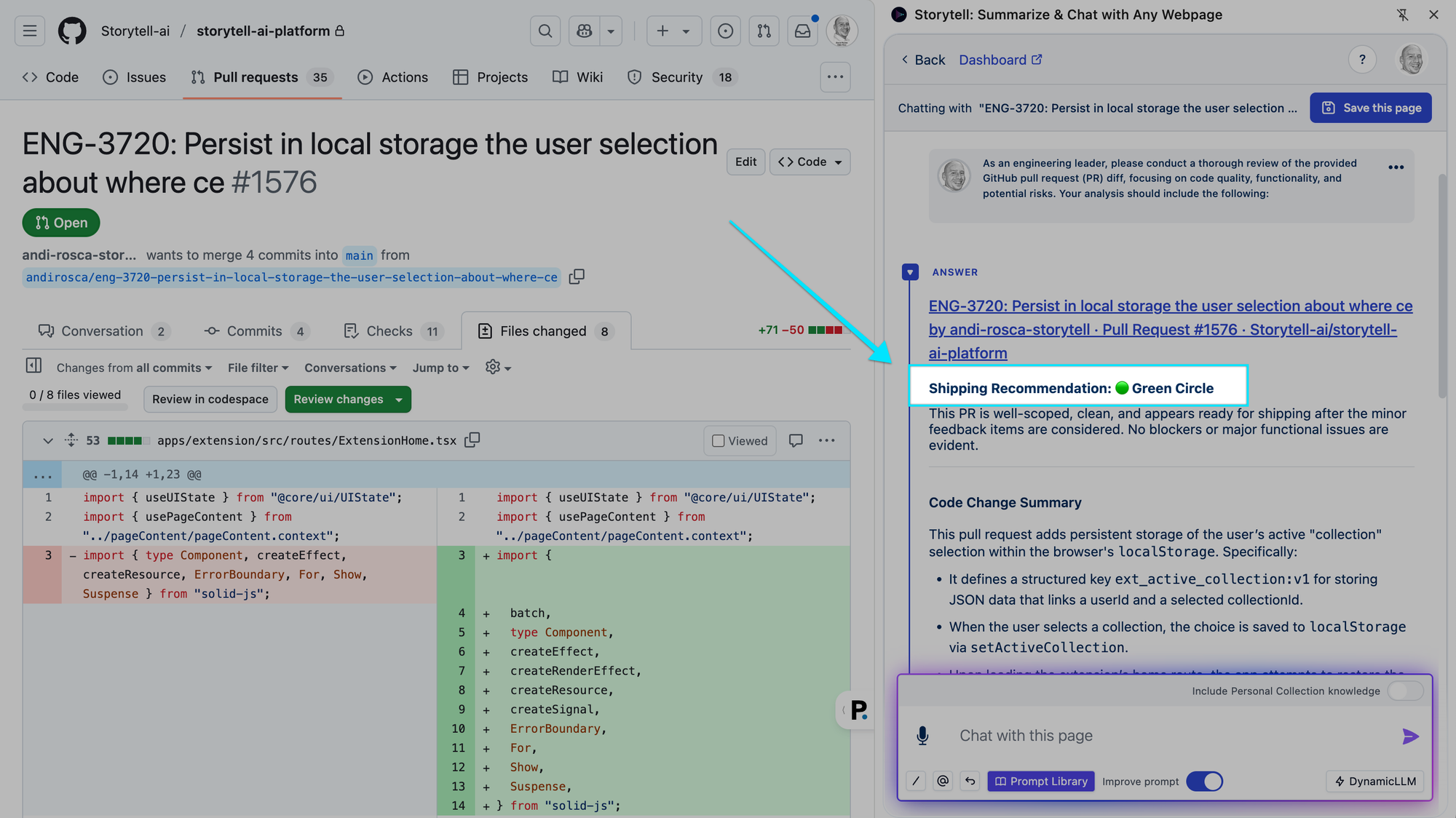
Task: Switch to the Commits tab
Action: pos(253,331)
